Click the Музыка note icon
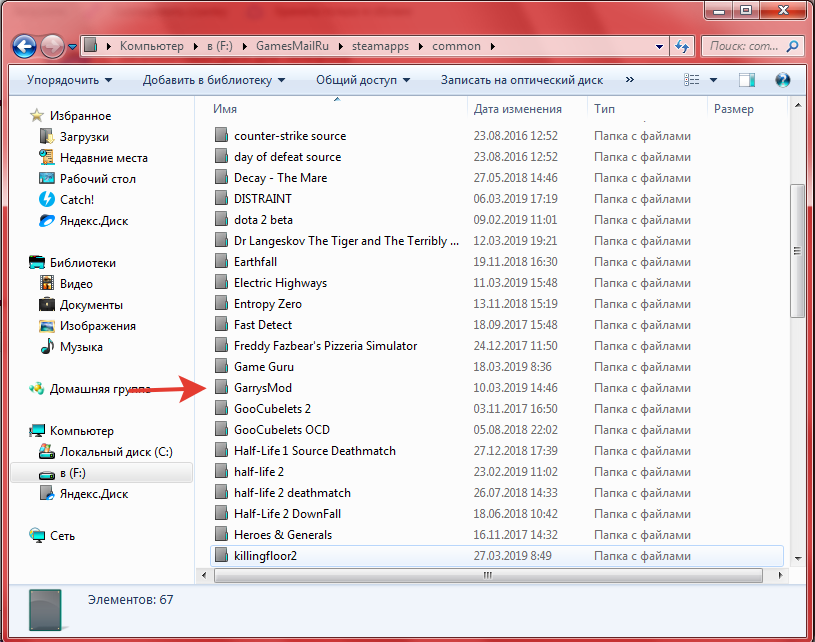The height and width of the screenshot is (642, 815). (47, 346)
